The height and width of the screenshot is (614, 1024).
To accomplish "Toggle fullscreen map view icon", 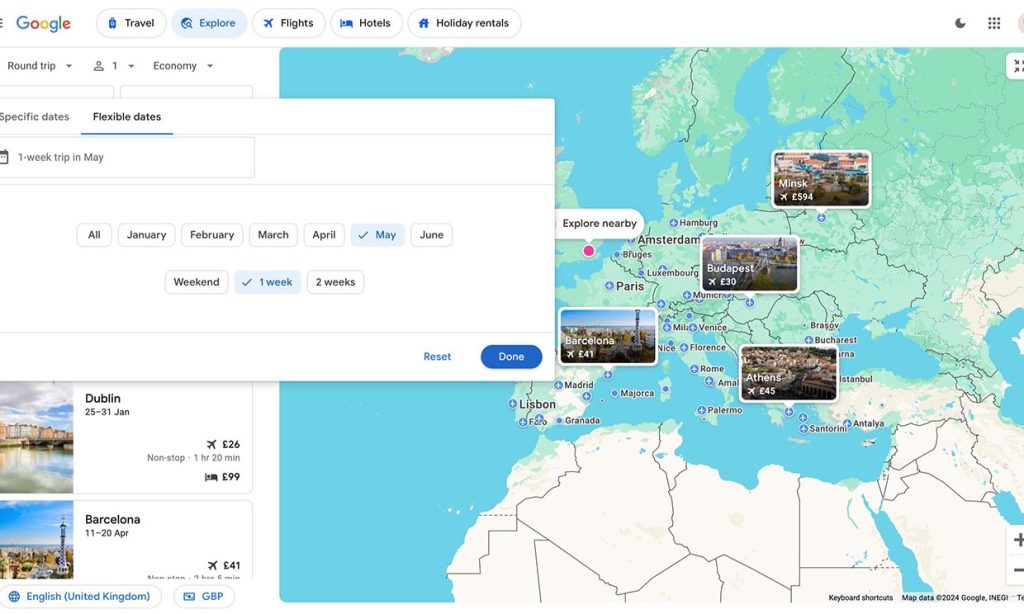I will 1017,66.
